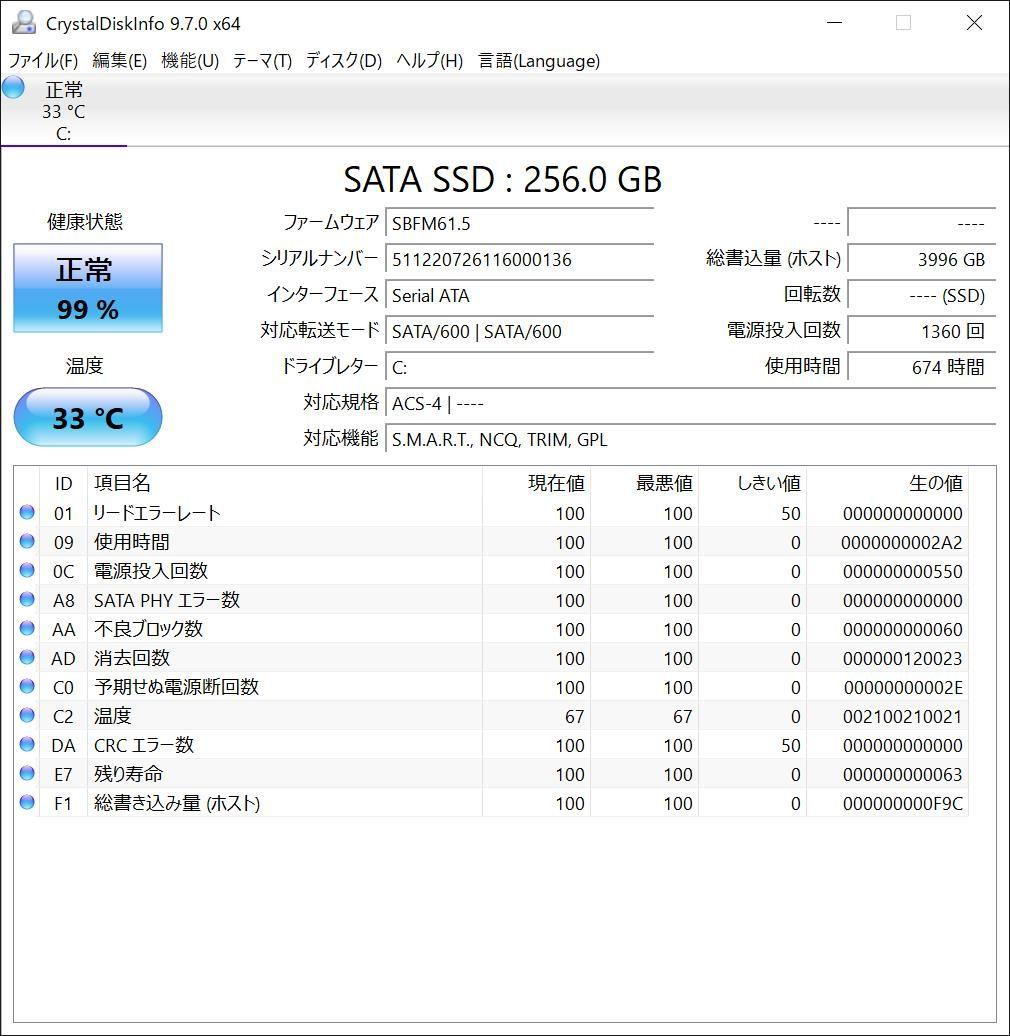
Task: Click the firmware field SBFM61.5
Action: tap(520, 223)
